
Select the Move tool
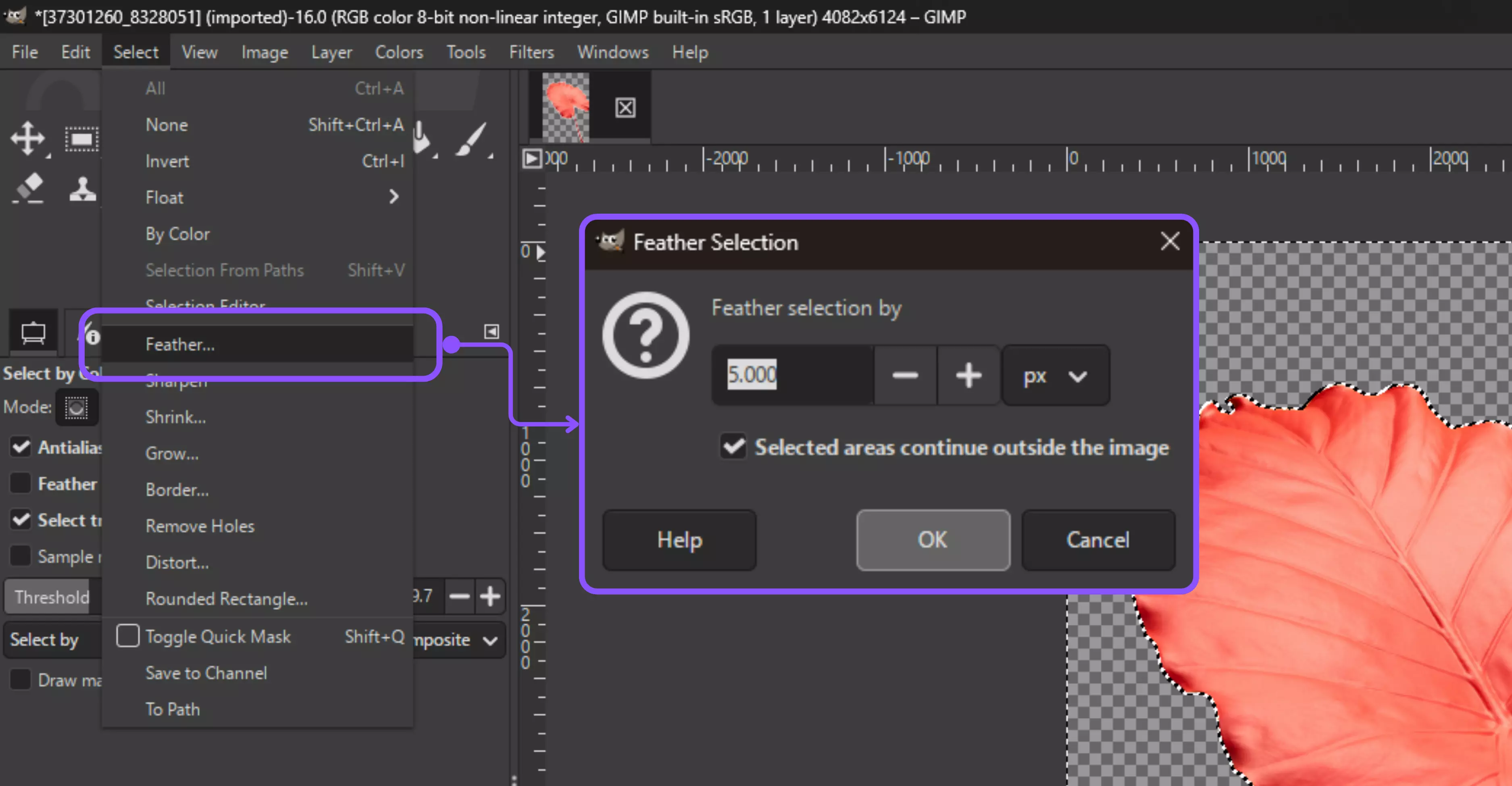point(27,139)
